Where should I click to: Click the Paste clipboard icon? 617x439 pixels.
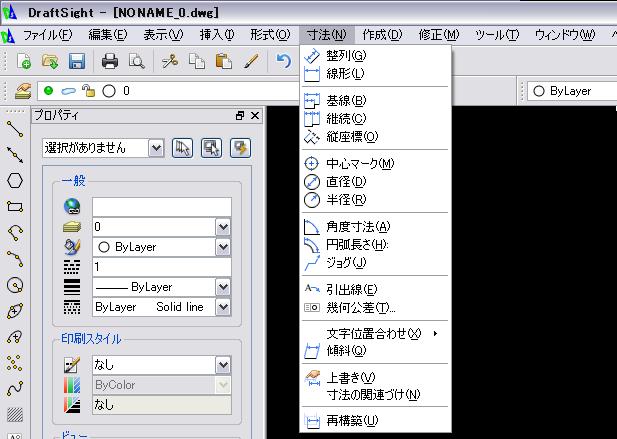click(x=223, y=61)
